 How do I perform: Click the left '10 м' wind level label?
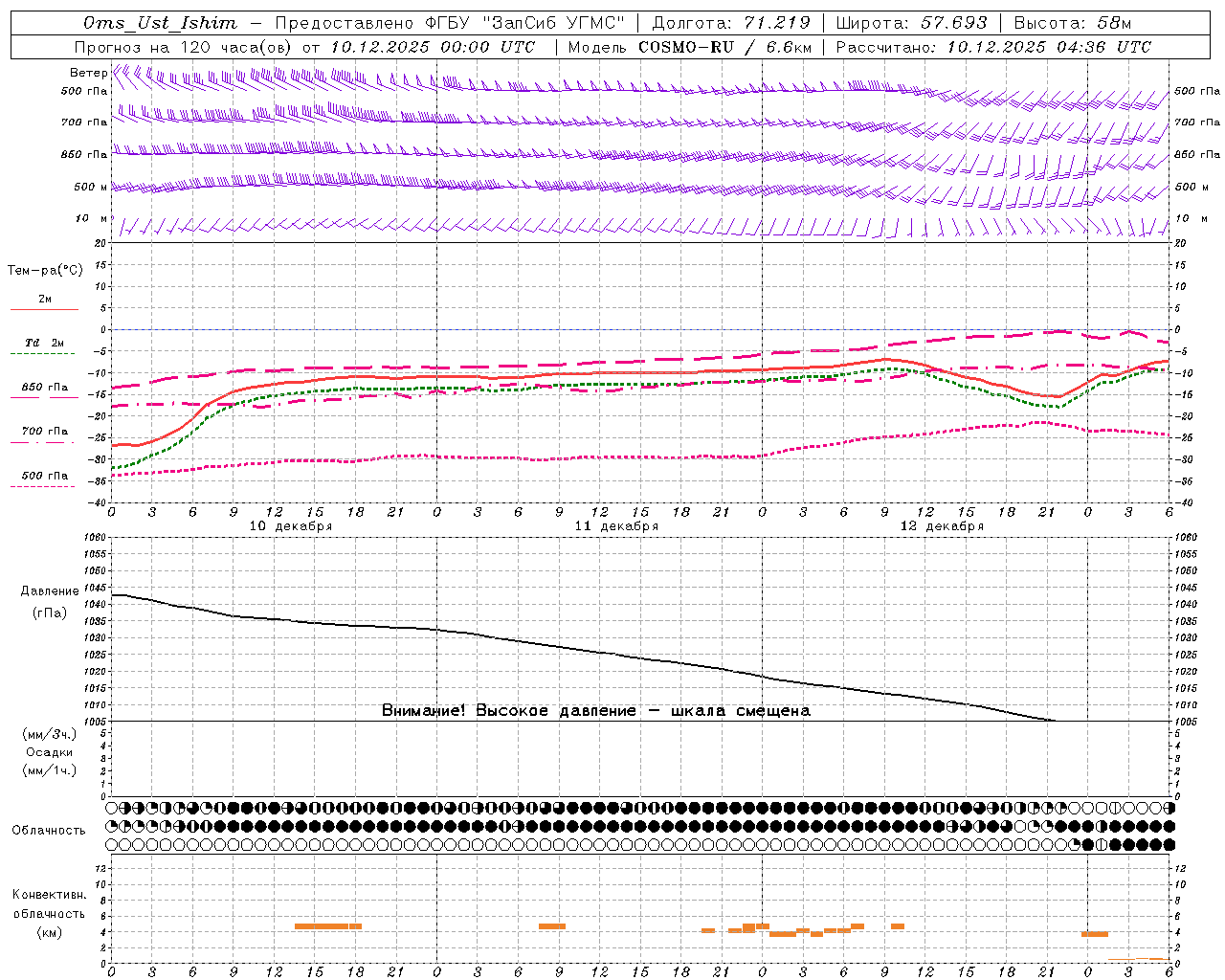(x=91, y=218)
